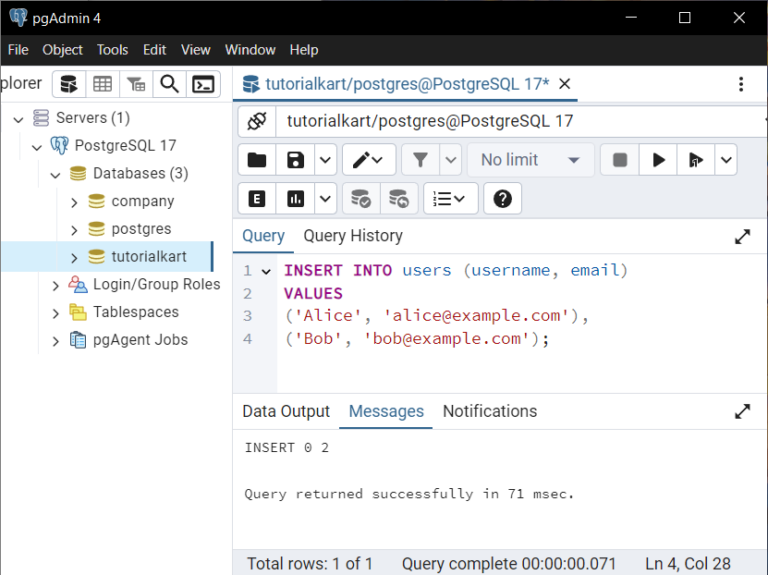Open the No limit rows dropdown
768x575 pixels.
[530, 160]
